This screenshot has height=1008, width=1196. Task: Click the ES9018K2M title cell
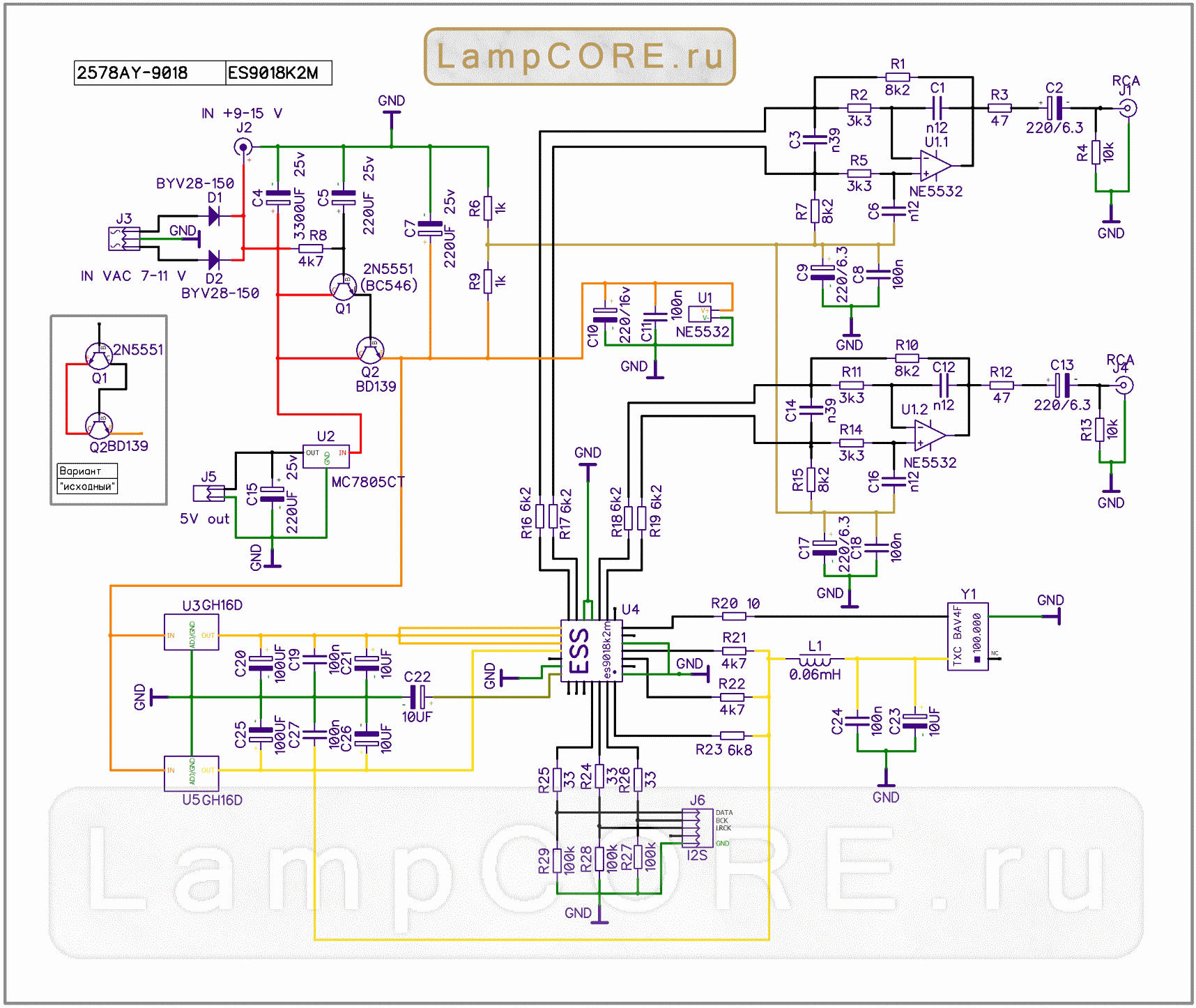[278, 73]
